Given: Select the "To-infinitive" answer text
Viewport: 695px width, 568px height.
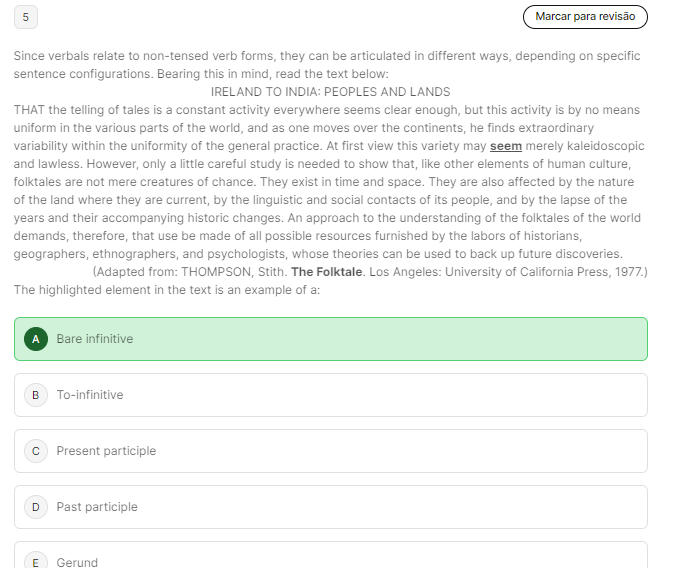Looking at the screenshot, I should [x=90, y=395].
